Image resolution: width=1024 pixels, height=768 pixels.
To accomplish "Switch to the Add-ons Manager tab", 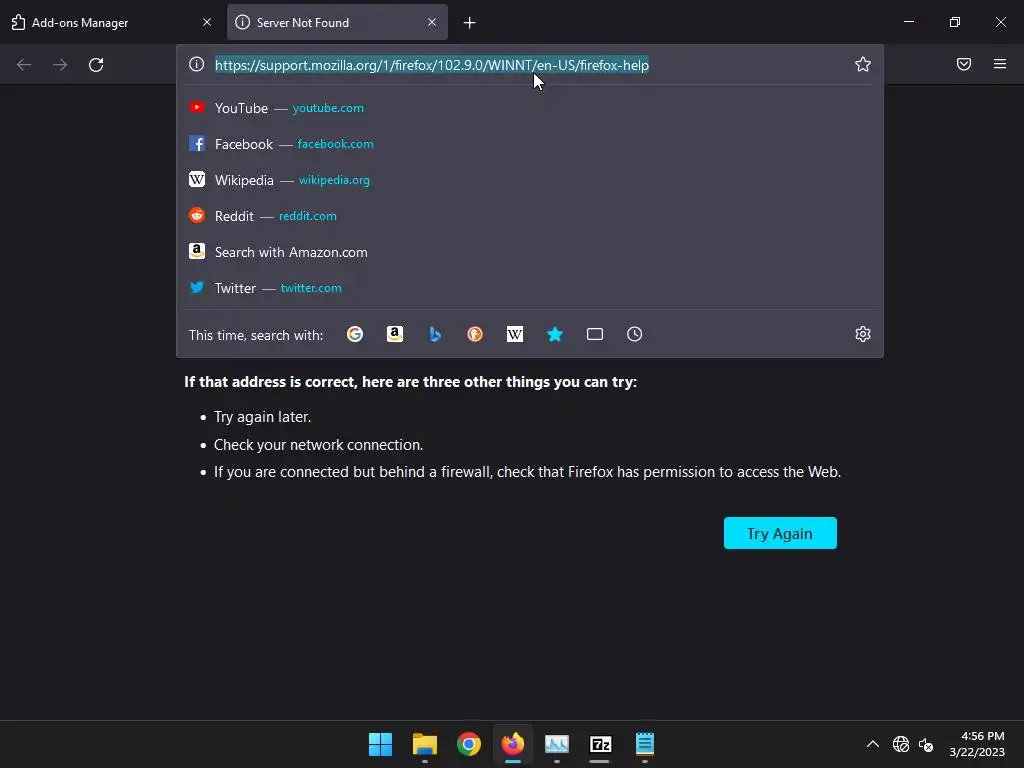I will click(111, 22).
